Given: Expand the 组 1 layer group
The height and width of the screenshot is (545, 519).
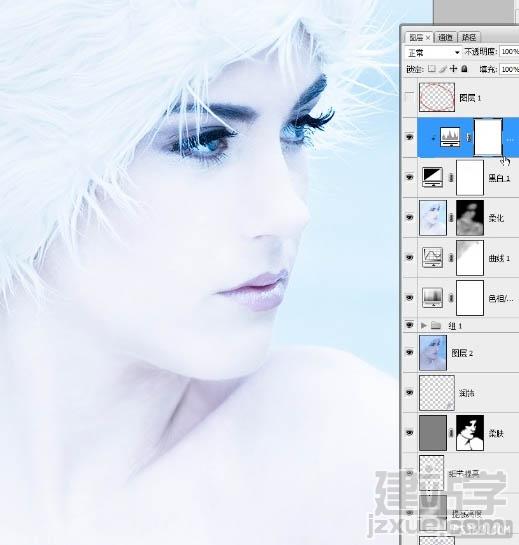Looking at the screenshot, I should (423, 326).
